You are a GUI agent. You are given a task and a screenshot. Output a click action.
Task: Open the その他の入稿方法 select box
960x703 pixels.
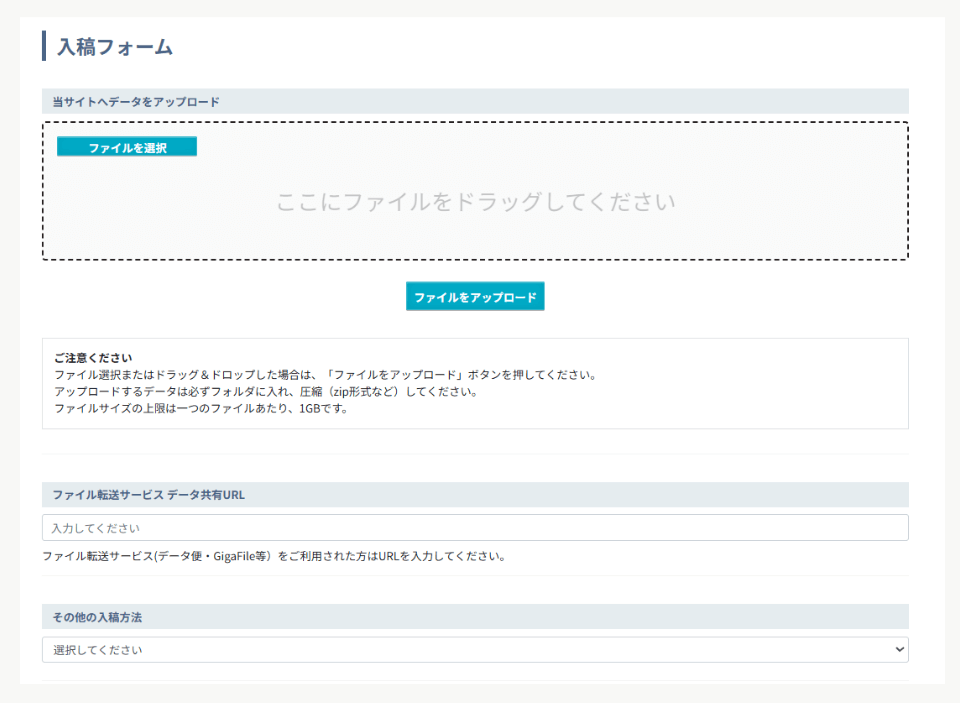[475, 650]
